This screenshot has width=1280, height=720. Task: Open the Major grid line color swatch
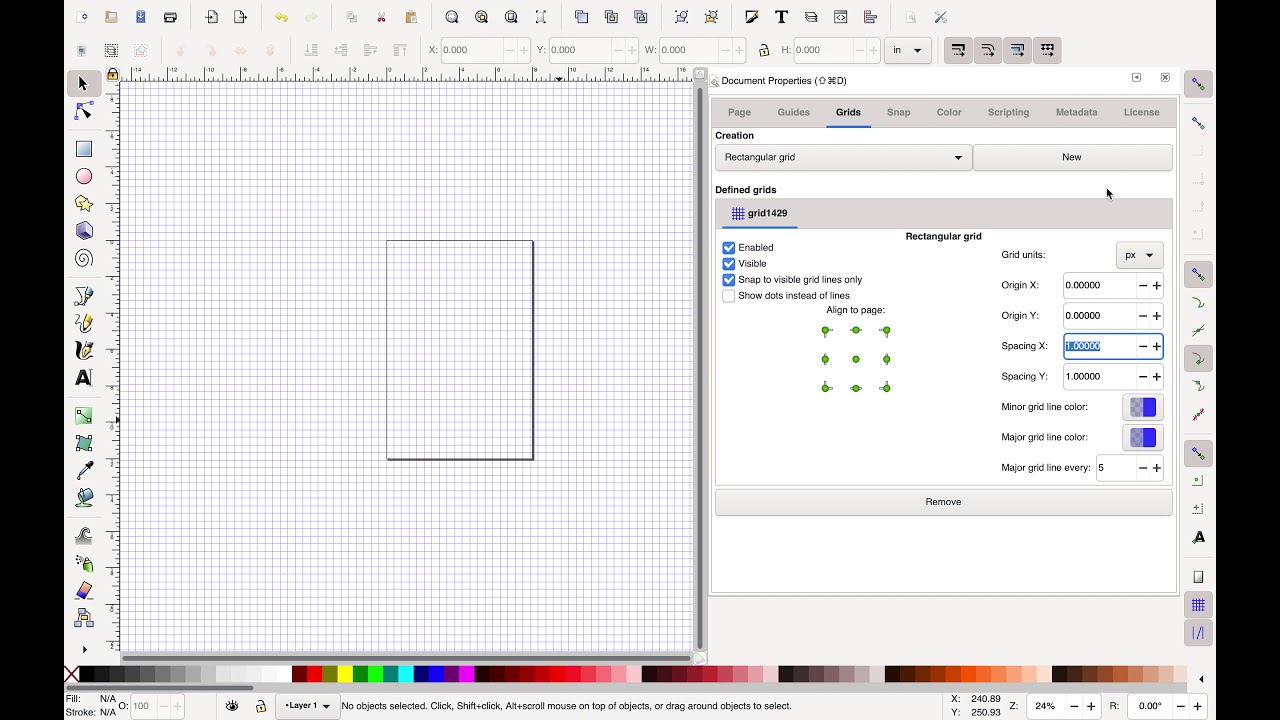pos(1143,438)
